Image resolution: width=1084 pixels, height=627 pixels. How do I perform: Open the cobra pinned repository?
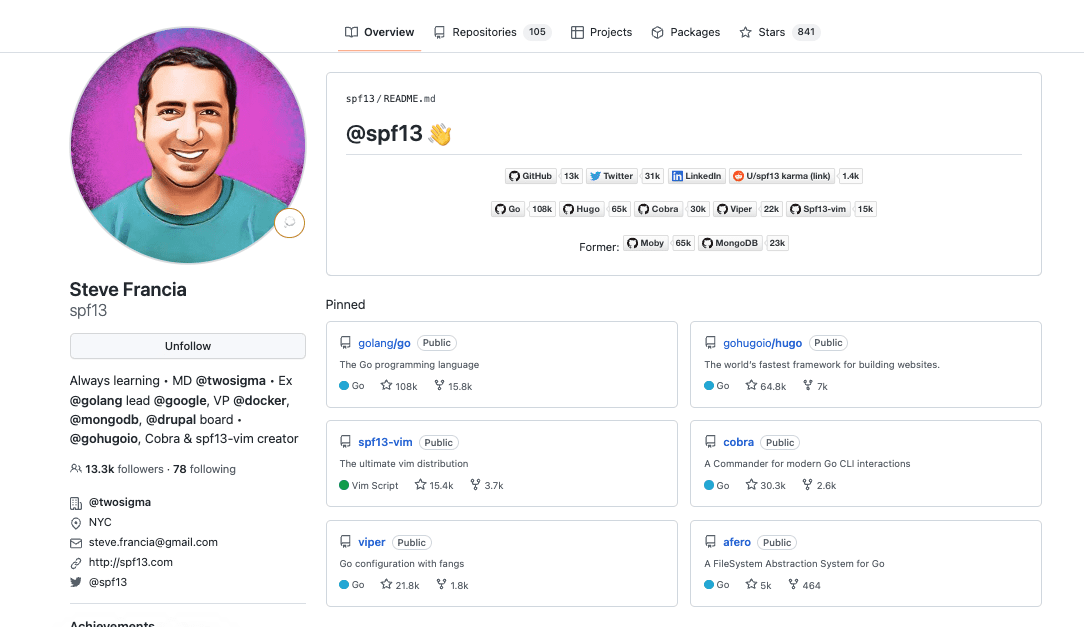(738, 442)
